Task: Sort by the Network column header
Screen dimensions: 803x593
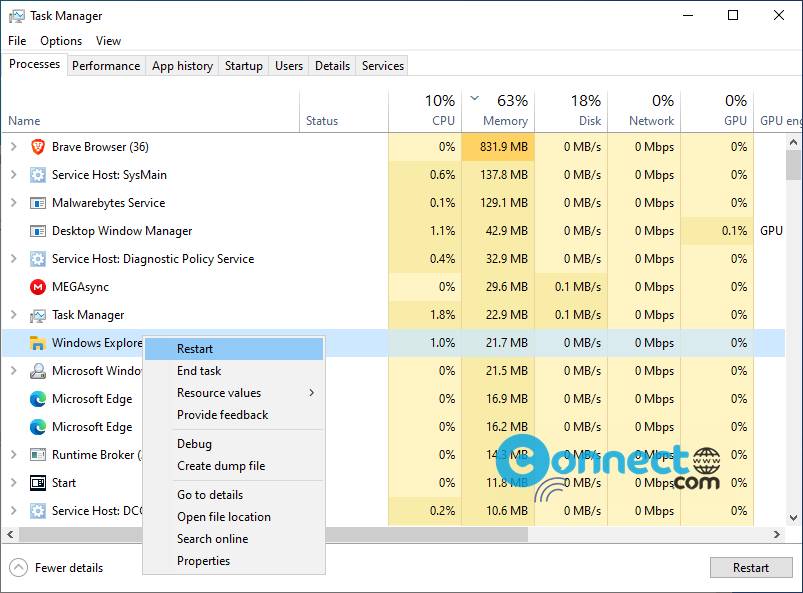Action: point(644,110)
